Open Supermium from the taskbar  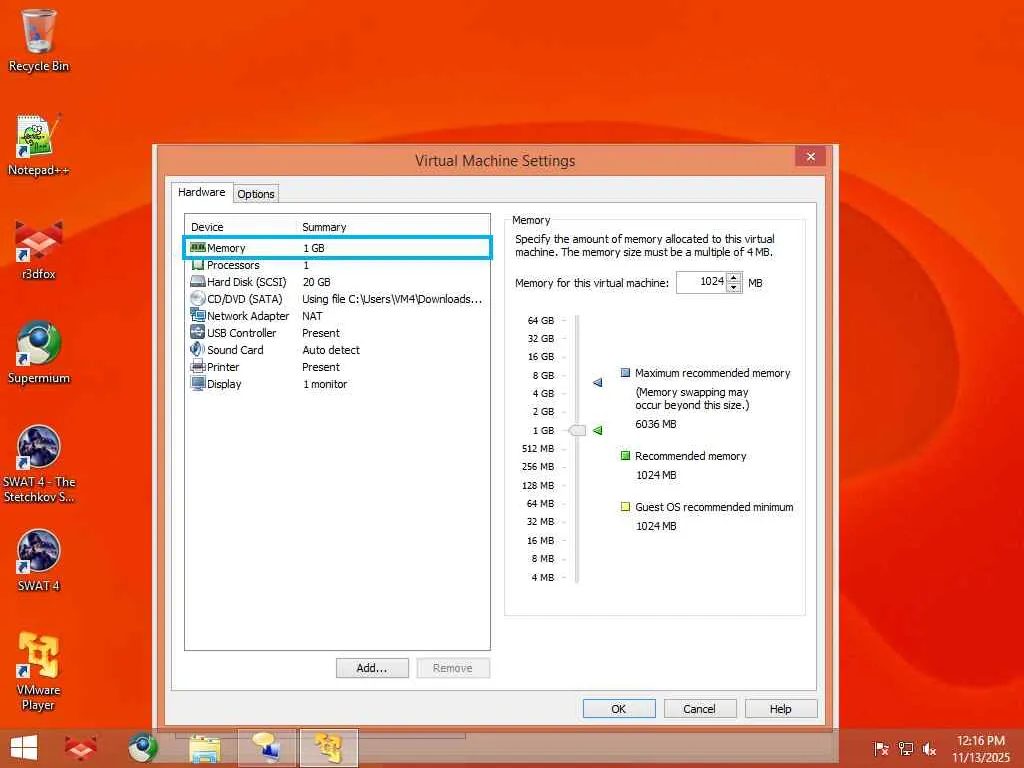point(142,748)
